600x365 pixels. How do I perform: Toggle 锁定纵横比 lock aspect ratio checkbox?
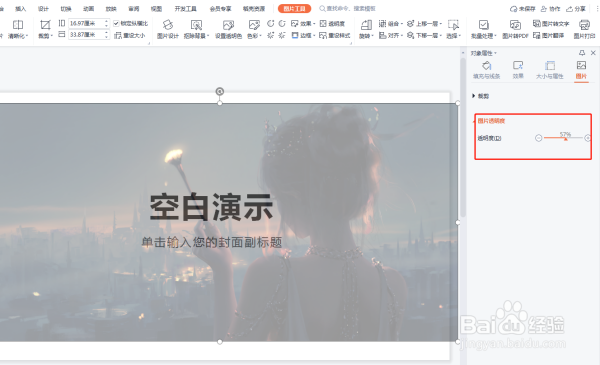pos(116,24)
